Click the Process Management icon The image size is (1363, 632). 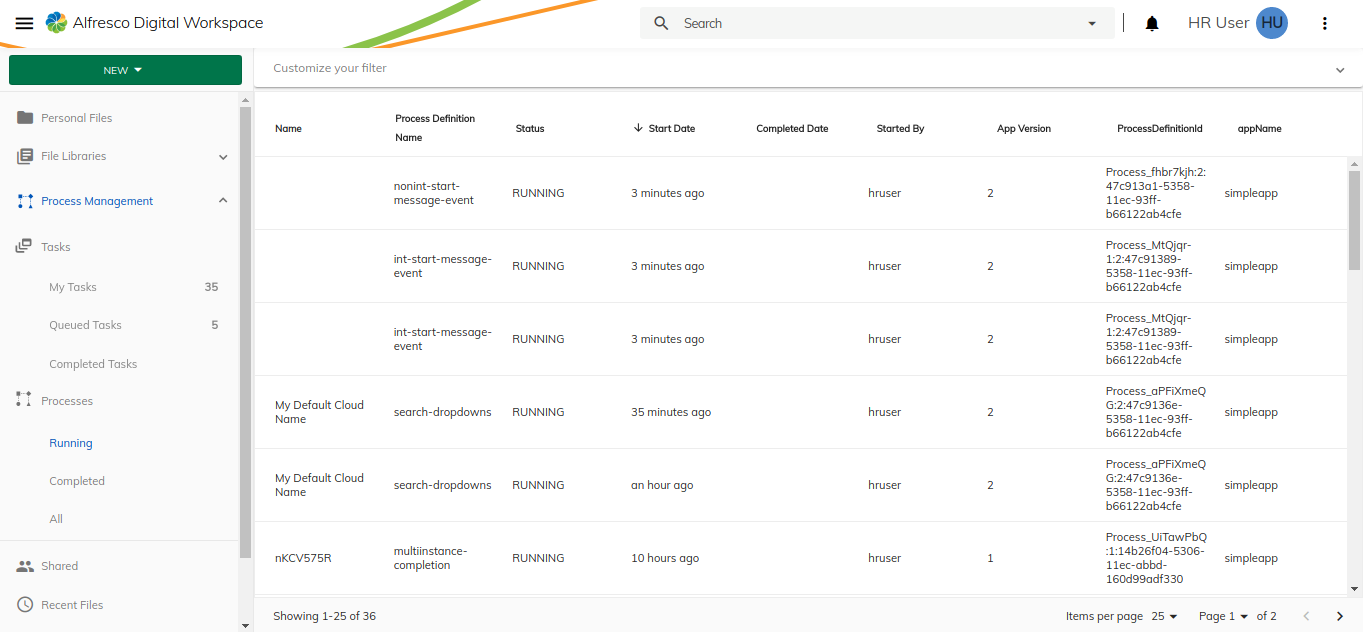pos(24,200)
